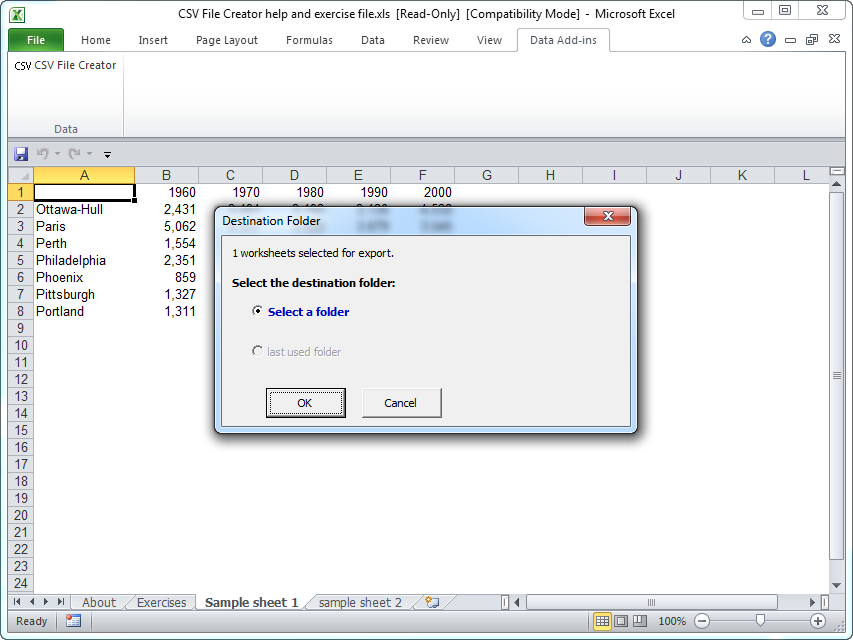Switch to the Page Layout tab
This screenshot has width=853, height=640.
[x=227, y=40]
